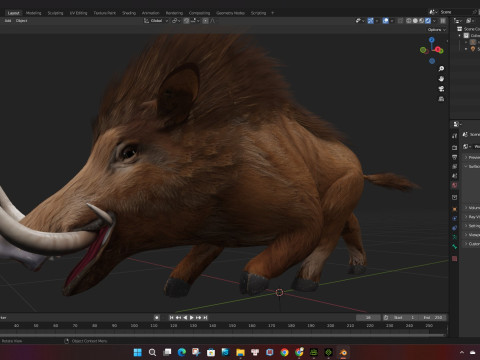Open the Global transform orientation dropdown
The height and width of the screenshot is (360, 480).
pyautogui.click(x=156, y=21)
